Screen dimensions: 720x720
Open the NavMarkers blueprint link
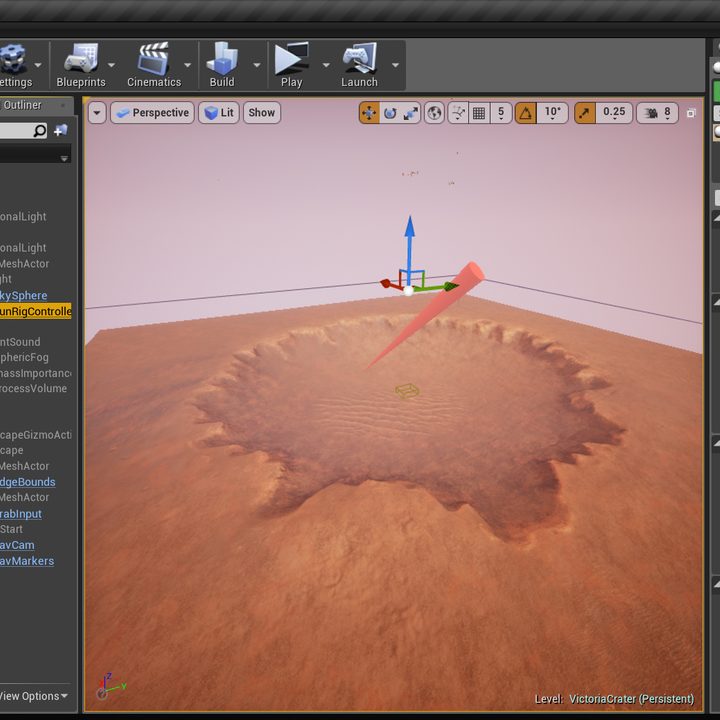[x=27, y=561]
